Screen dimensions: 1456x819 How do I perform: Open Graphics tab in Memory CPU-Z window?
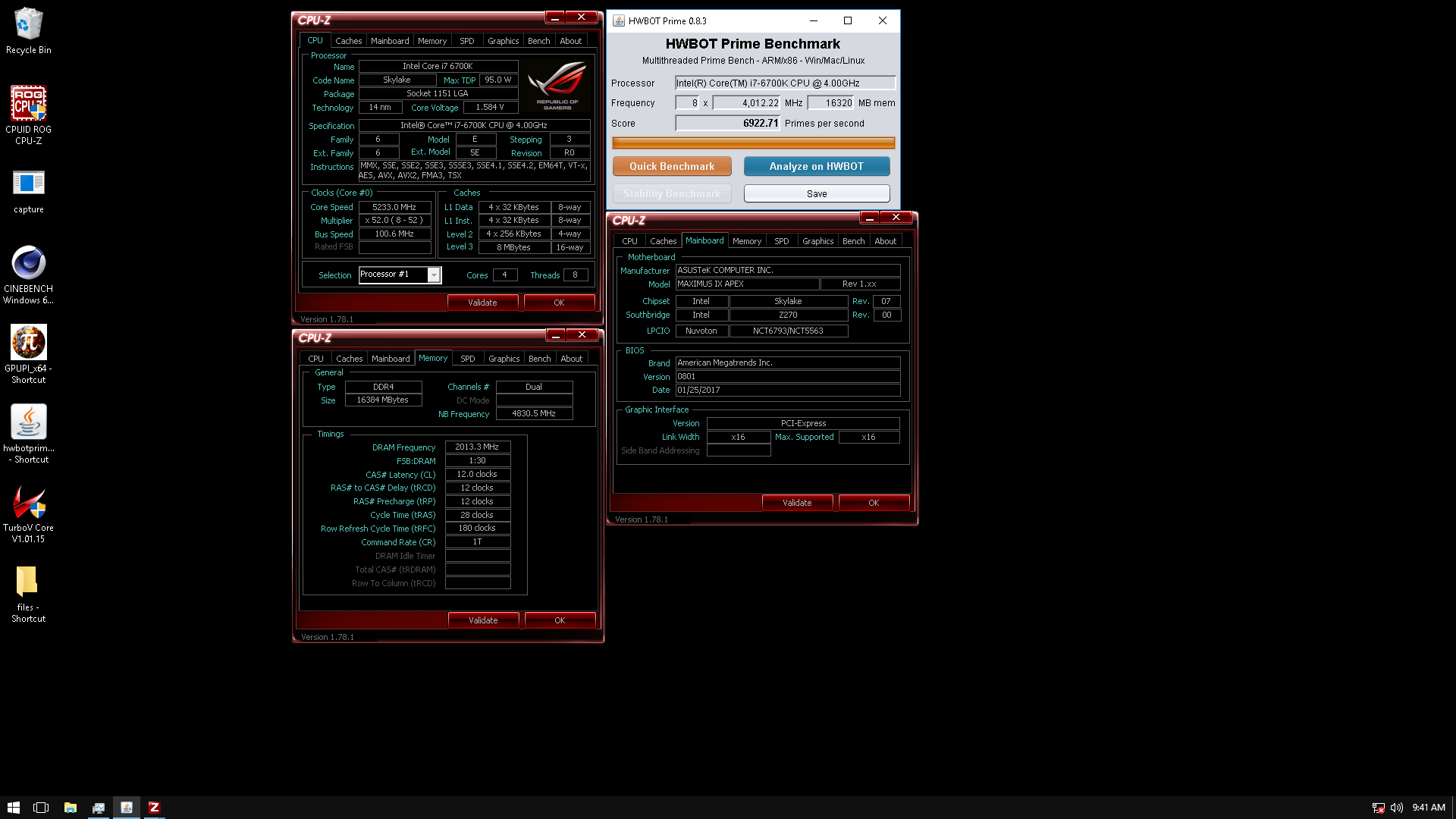click(x=504, y=359)
